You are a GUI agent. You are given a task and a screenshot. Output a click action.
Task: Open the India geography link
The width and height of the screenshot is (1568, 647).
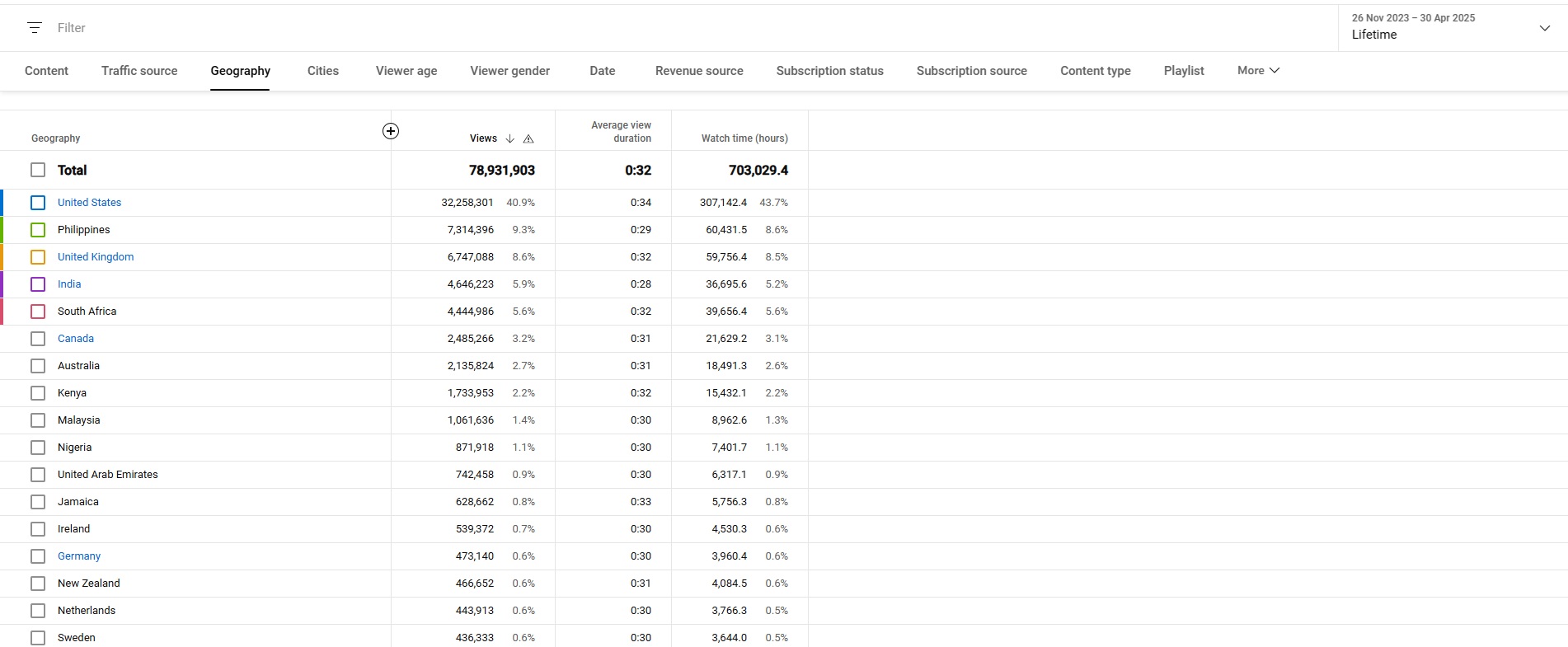pos(69,284)
